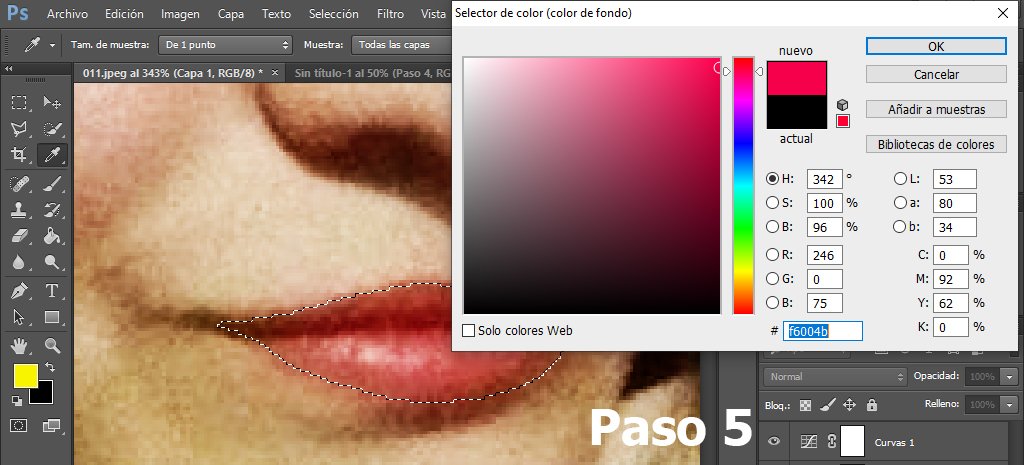Close the 011.jpeg document tab
Viewport: 1024px width, 465px height.
(274, 72)
